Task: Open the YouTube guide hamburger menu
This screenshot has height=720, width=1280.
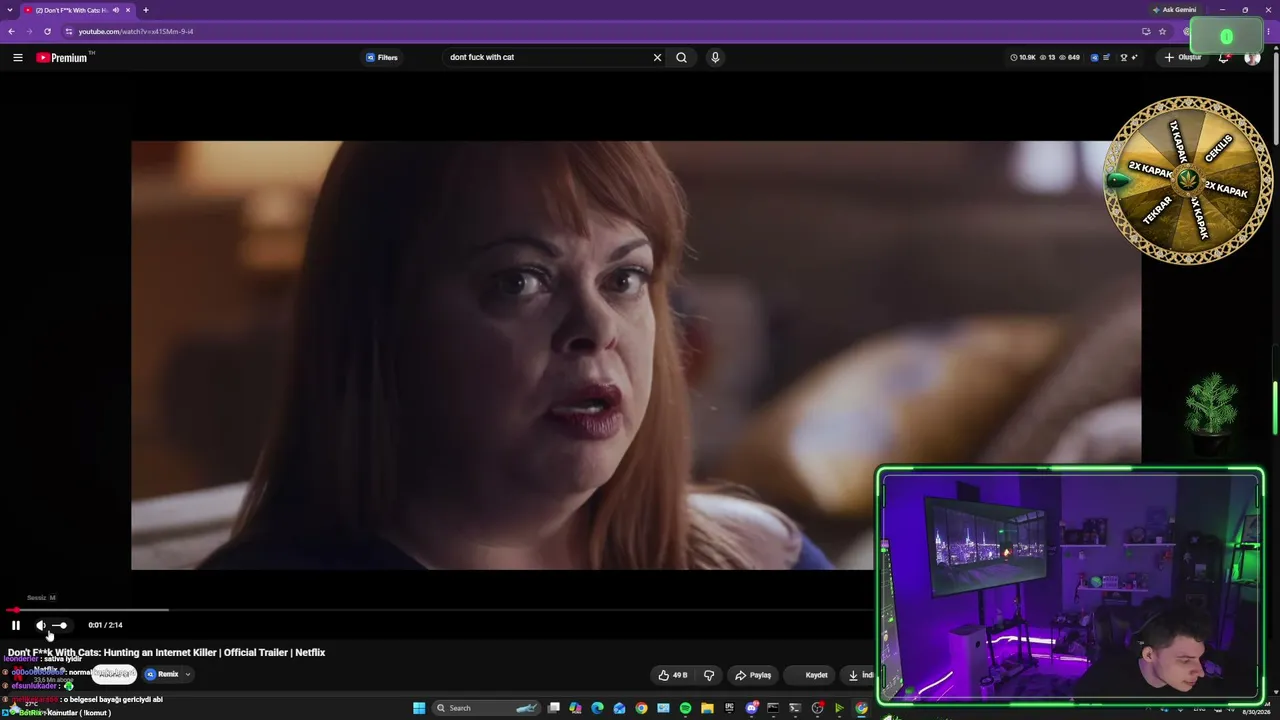Action: [18, 57]
